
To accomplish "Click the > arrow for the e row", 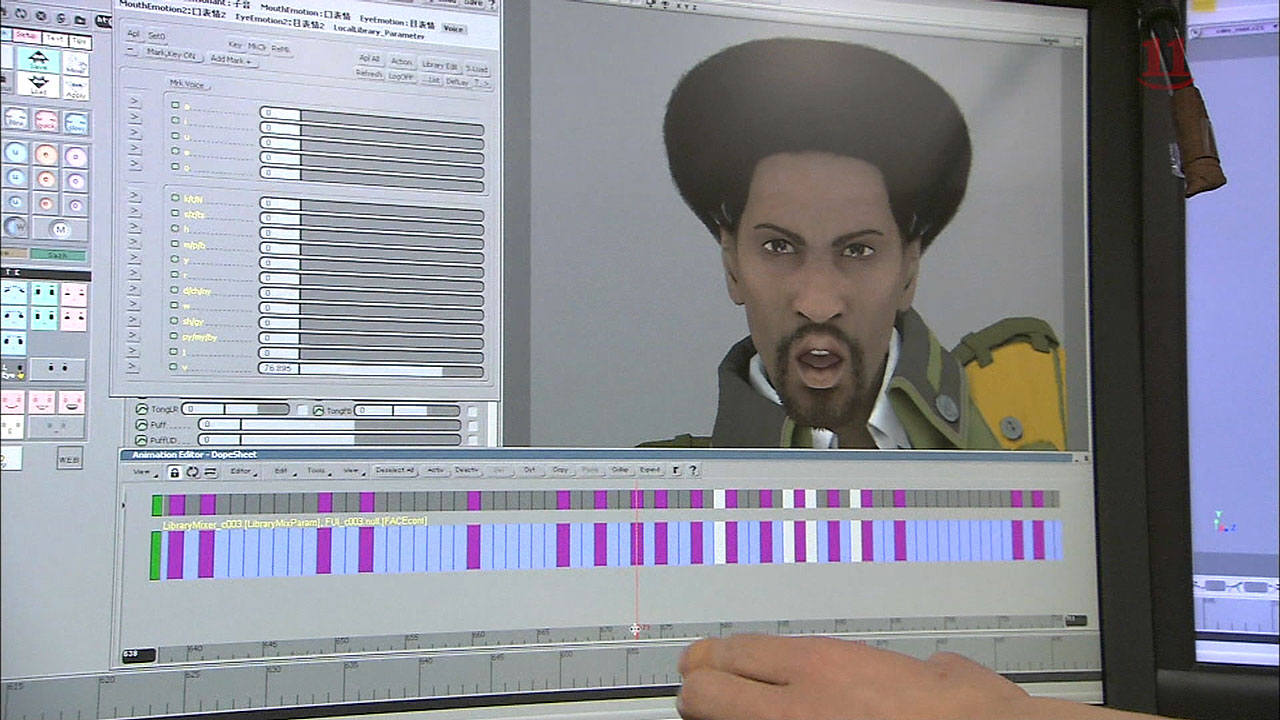I will tap(135, 148).
